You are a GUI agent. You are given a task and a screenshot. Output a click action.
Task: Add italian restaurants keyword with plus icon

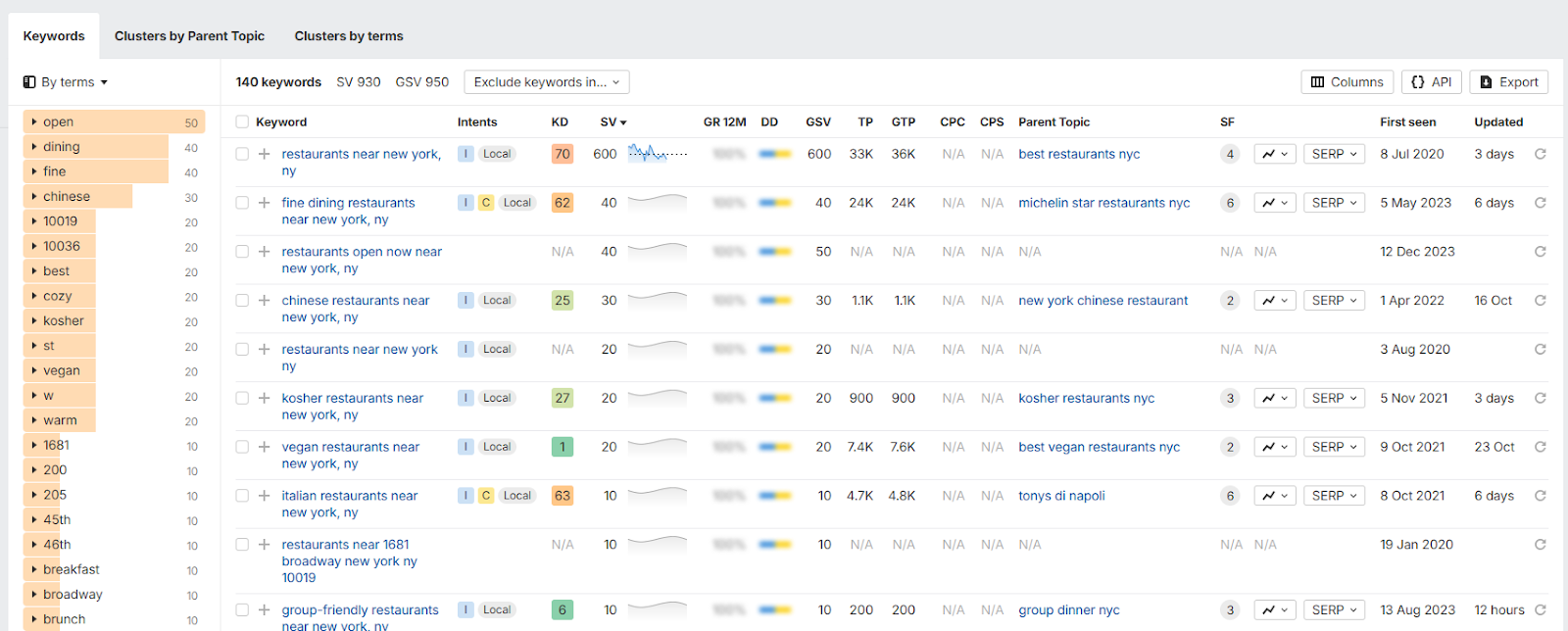pos(264,496)
